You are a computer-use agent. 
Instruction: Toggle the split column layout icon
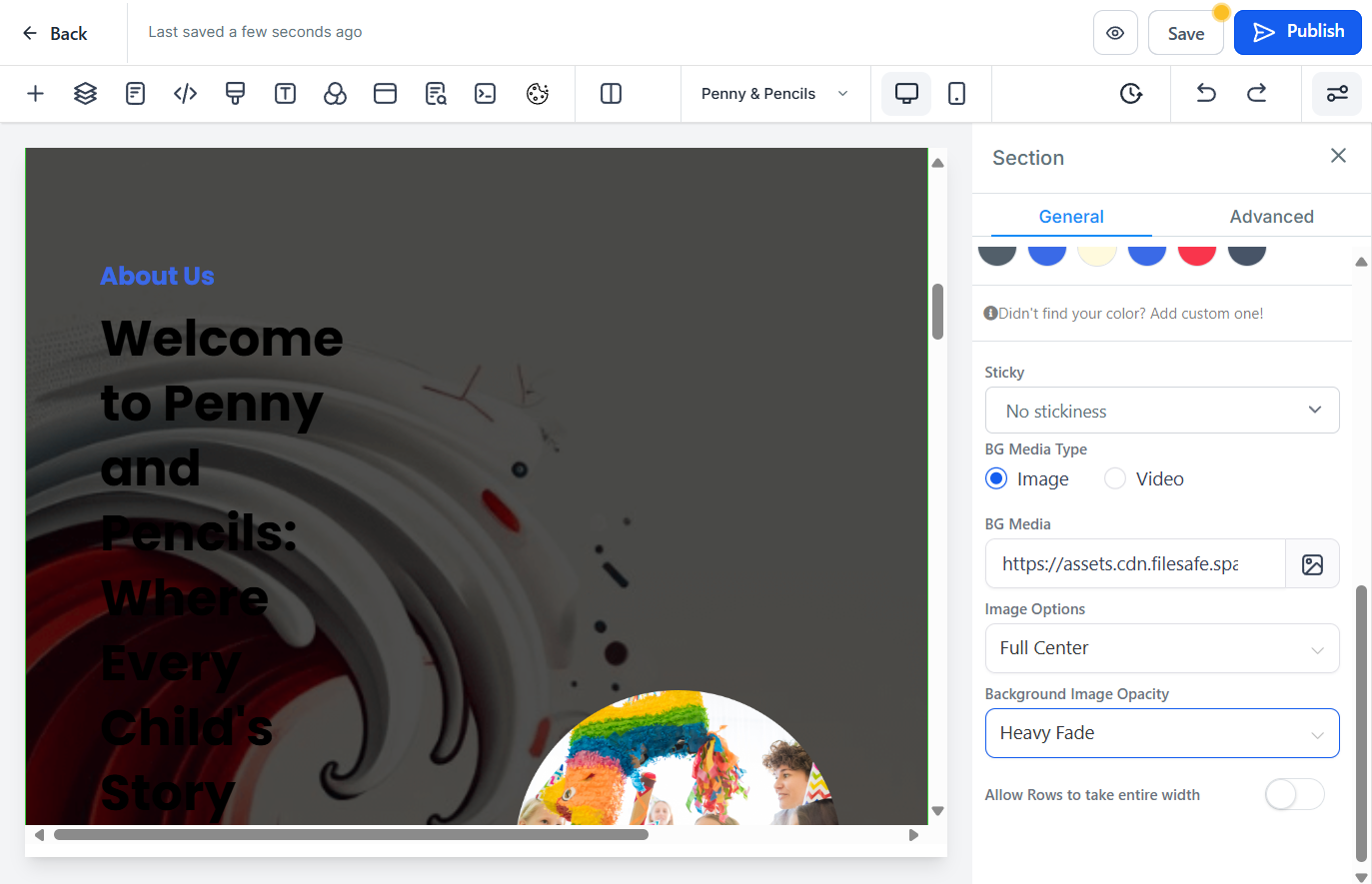tap(611, 94)
